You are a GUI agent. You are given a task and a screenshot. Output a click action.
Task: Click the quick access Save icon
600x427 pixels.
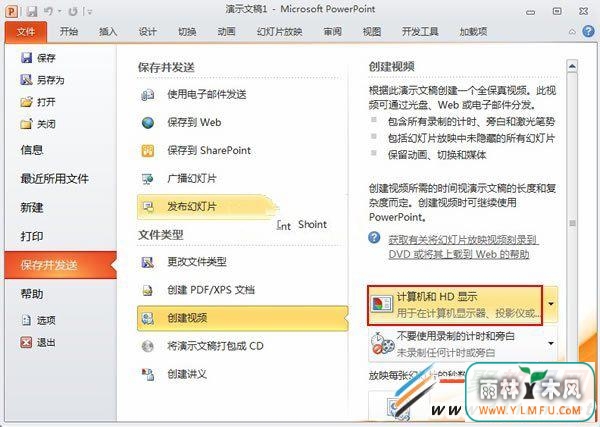coord(32,11)
